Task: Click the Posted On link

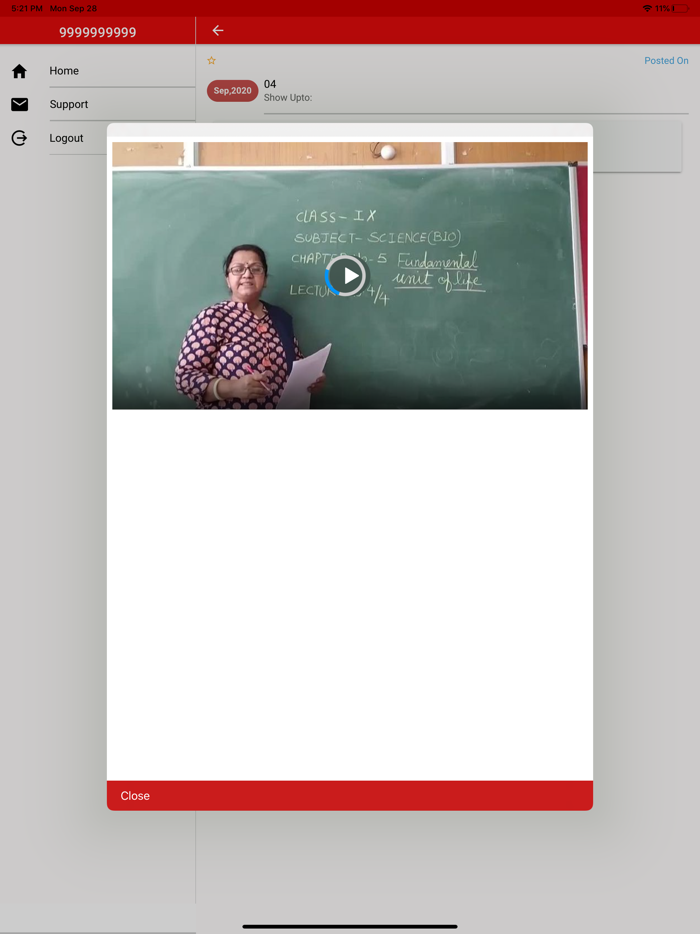Action: tap(666, 61)
